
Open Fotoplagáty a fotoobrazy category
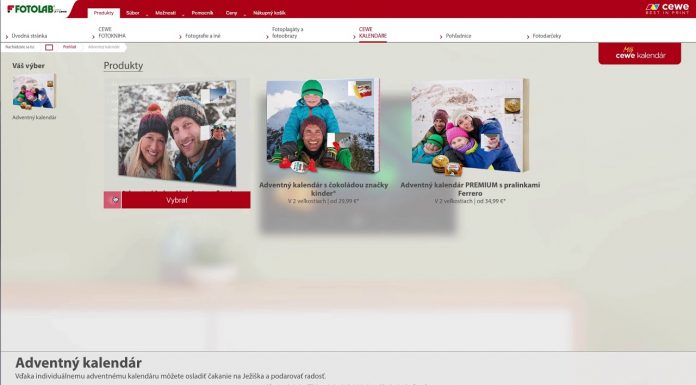click(288, 32)
